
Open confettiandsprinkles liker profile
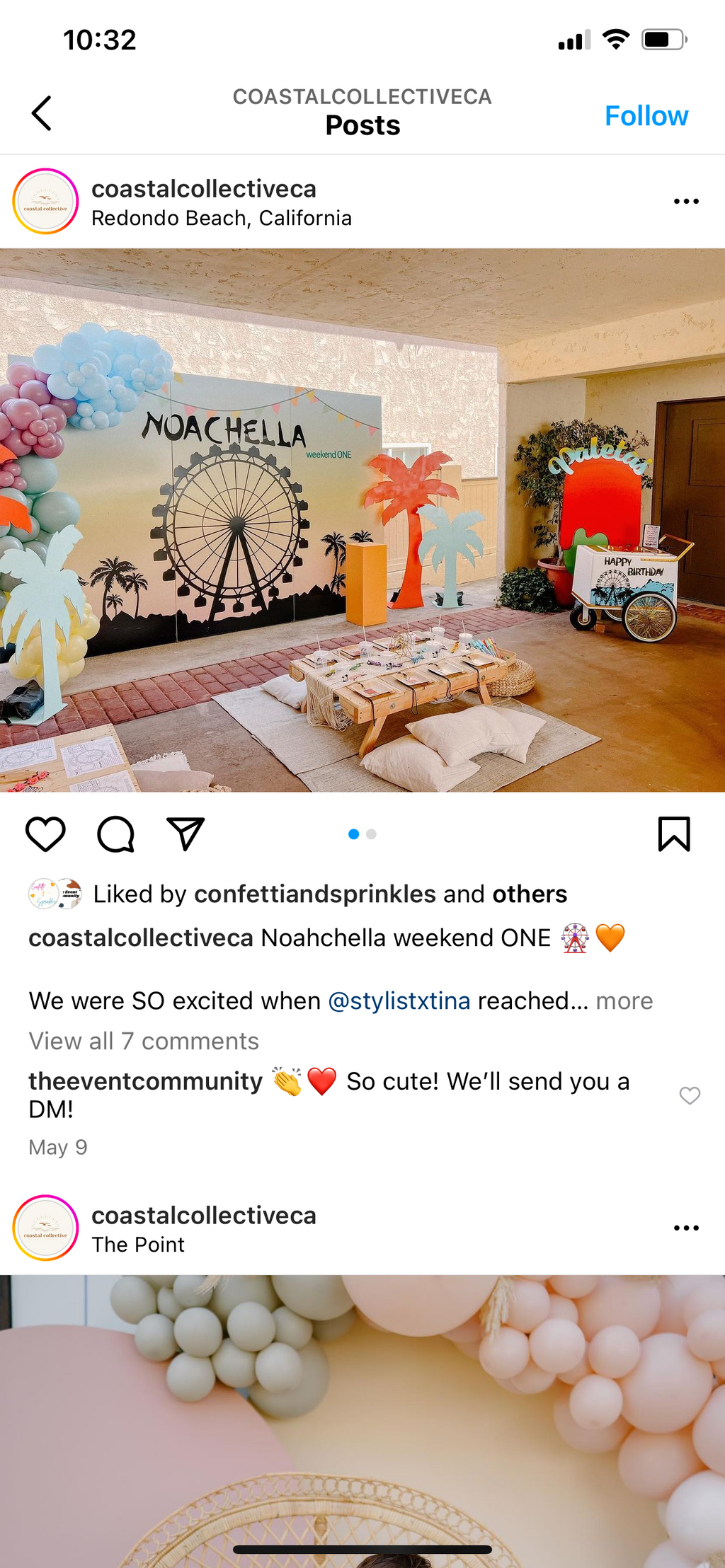point(315,894)
